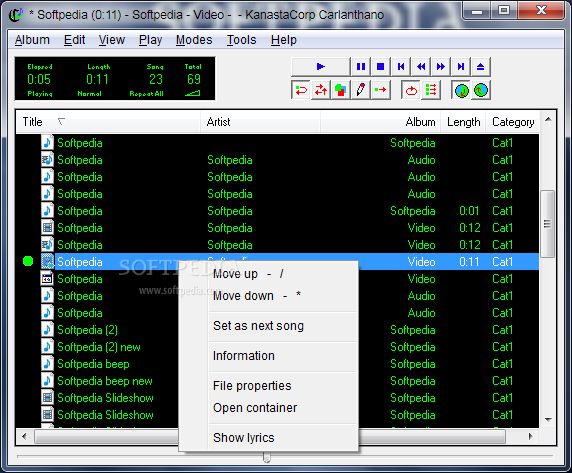Open the View menu

point(112,40)
